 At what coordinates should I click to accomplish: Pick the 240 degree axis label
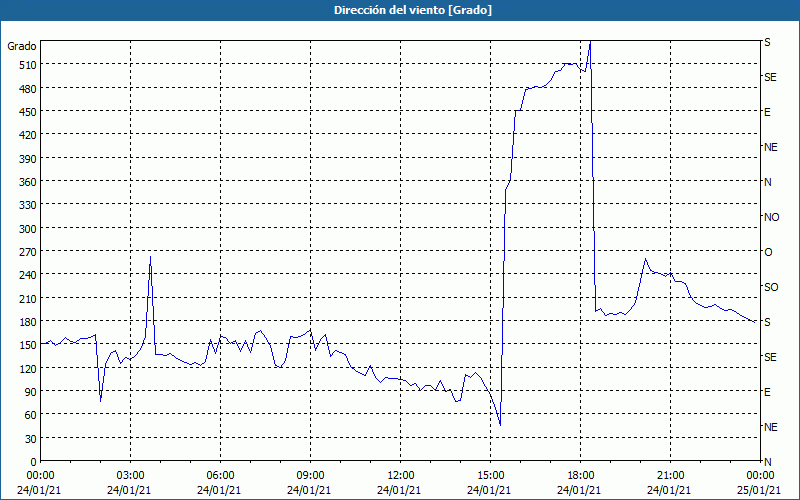coord(28,275)
